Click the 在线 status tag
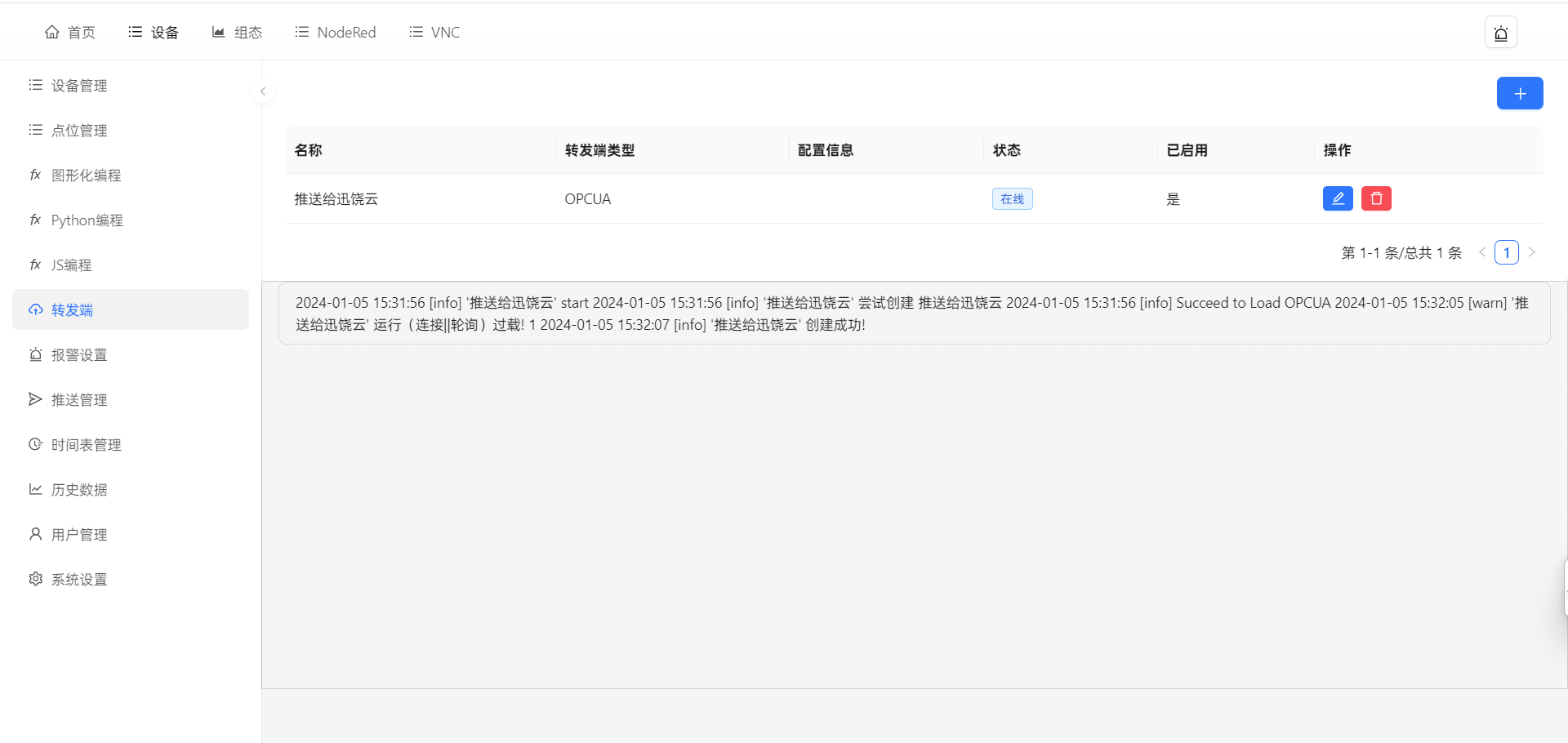Viewport: 1568px width, 743px height. point(1012,199)
